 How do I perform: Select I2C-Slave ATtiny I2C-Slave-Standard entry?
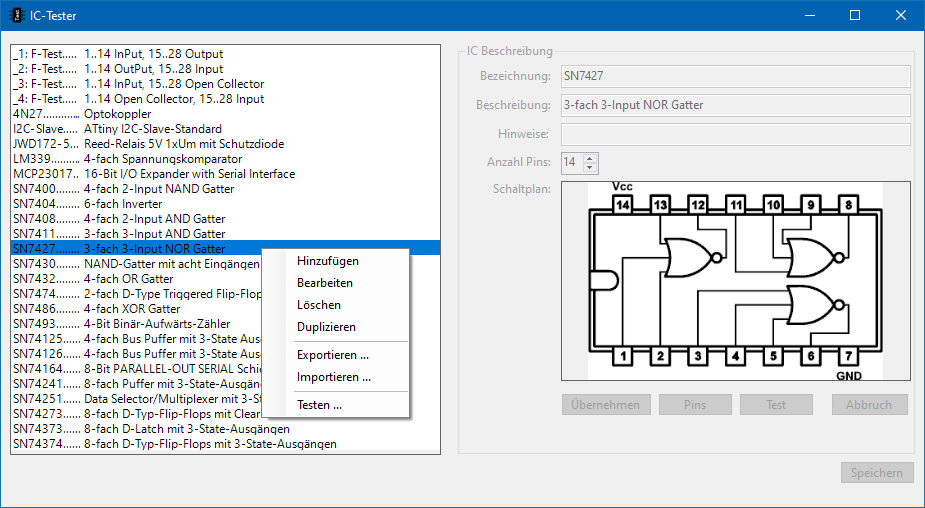[x=225, y=129]
